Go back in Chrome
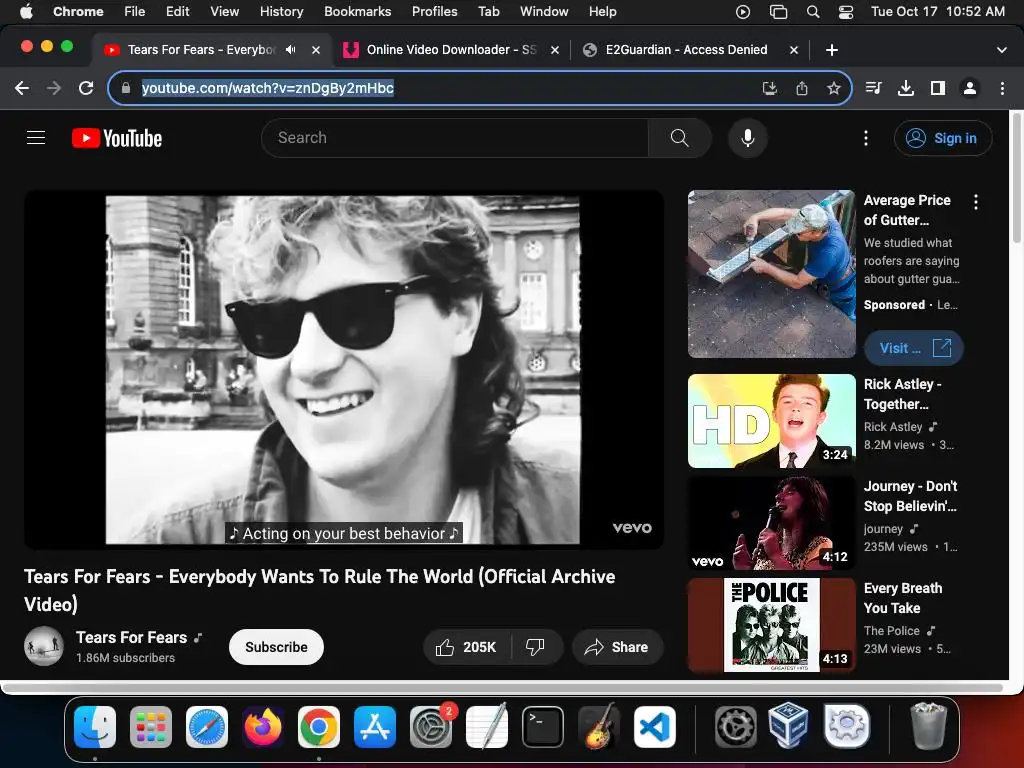This screenshot has height=768, width=1024. [x=22, y=88]
